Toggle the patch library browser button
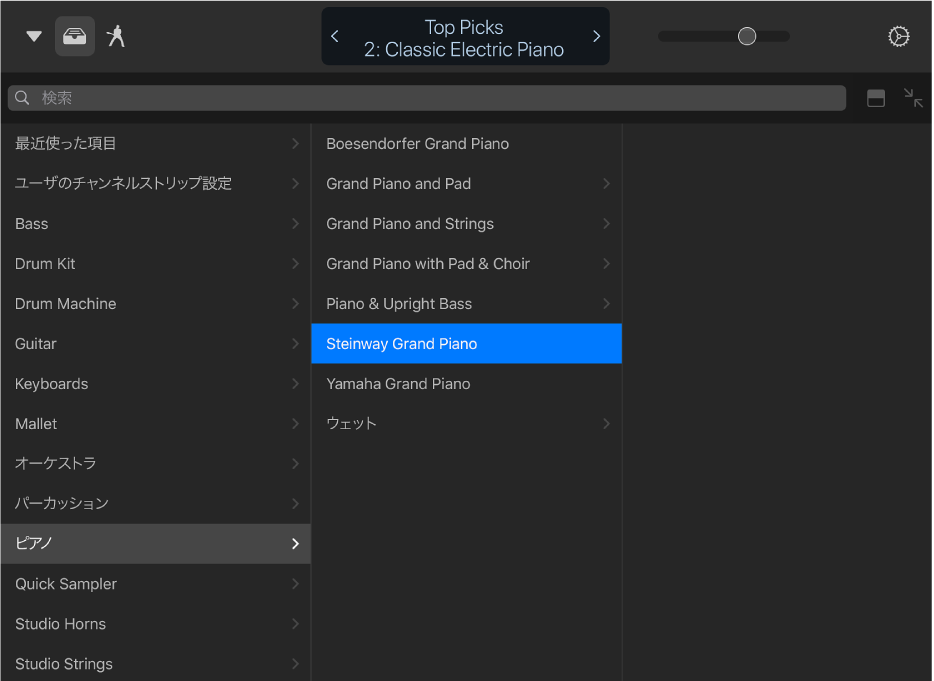934x681 pixels. (x=74, y=36)
